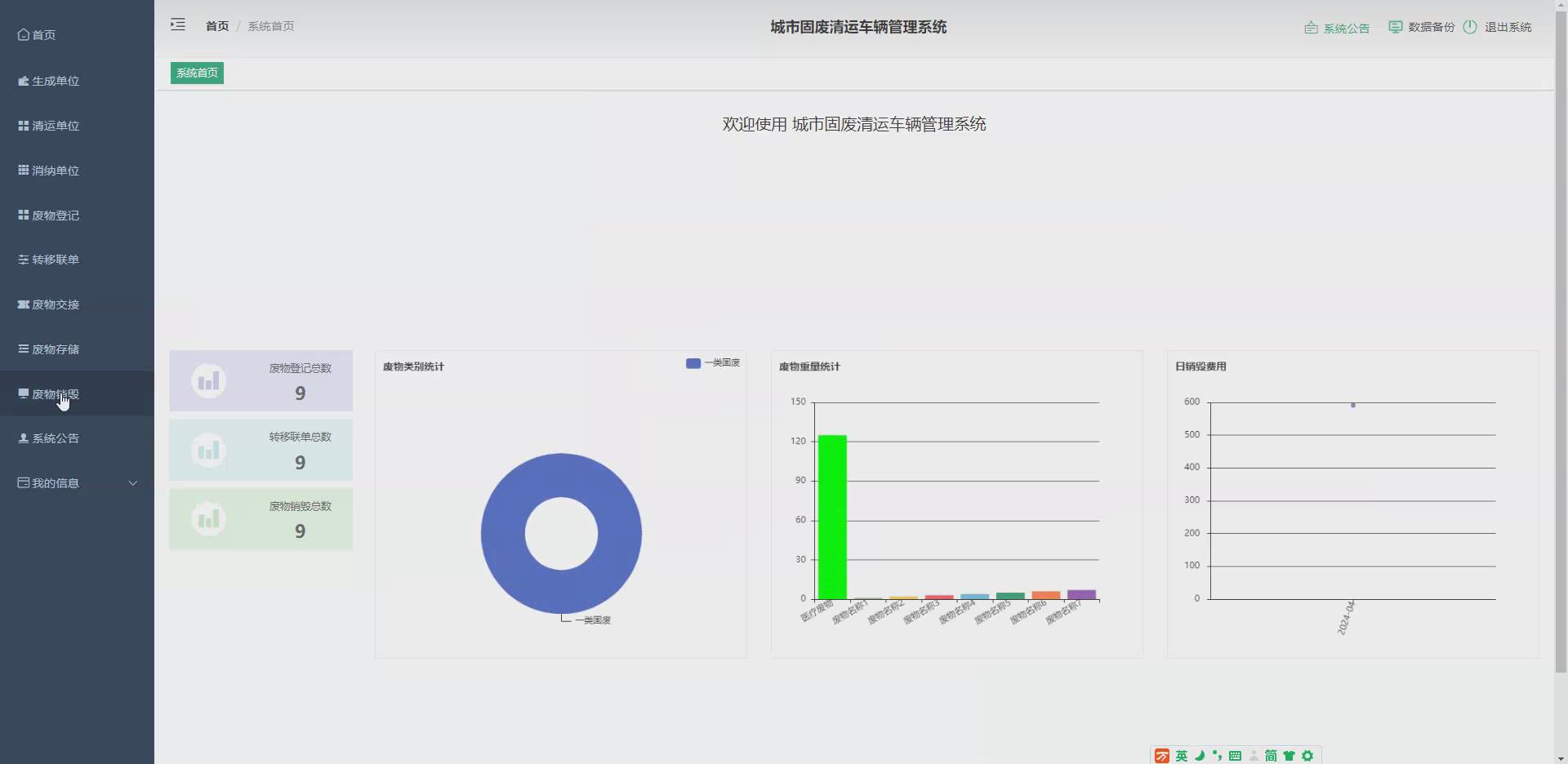
Task: Toggle the full/half-width moon icon
Action: [1199, 755]
